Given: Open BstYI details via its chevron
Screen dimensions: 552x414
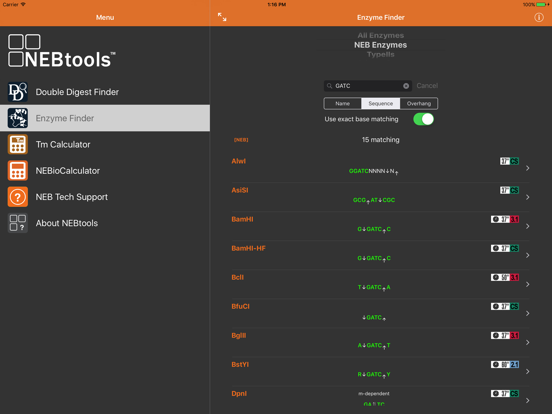Looking at the screenshot, I should pyautogui.click(x=527, y=371).
